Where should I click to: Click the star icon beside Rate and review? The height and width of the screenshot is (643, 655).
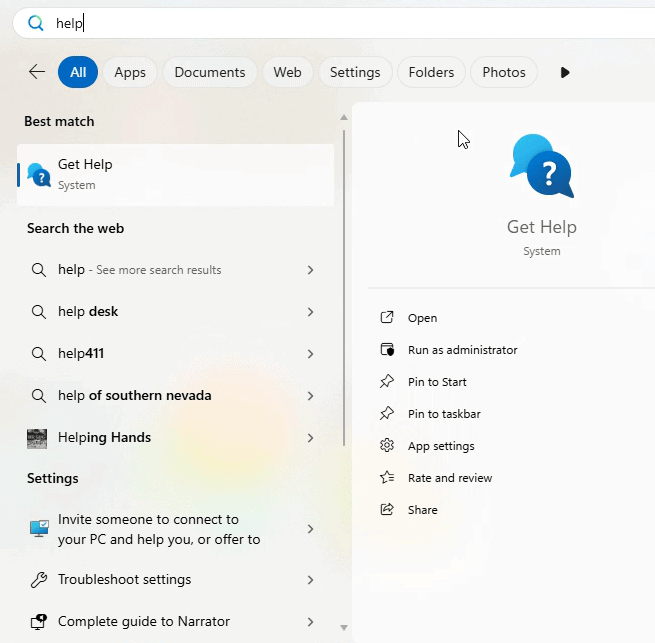(x=387, y=477)
